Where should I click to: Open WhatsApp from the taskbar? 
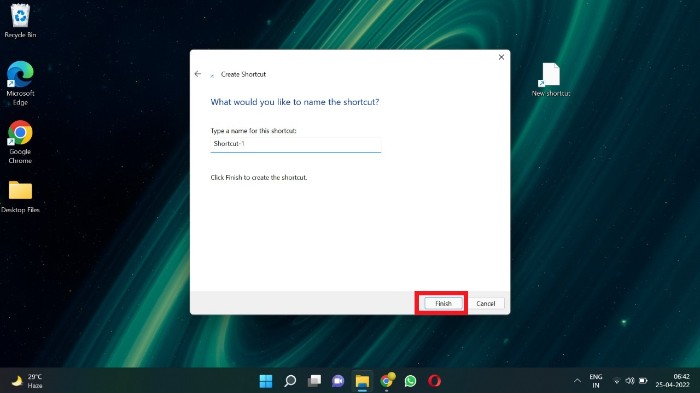[x=410, y=381]
